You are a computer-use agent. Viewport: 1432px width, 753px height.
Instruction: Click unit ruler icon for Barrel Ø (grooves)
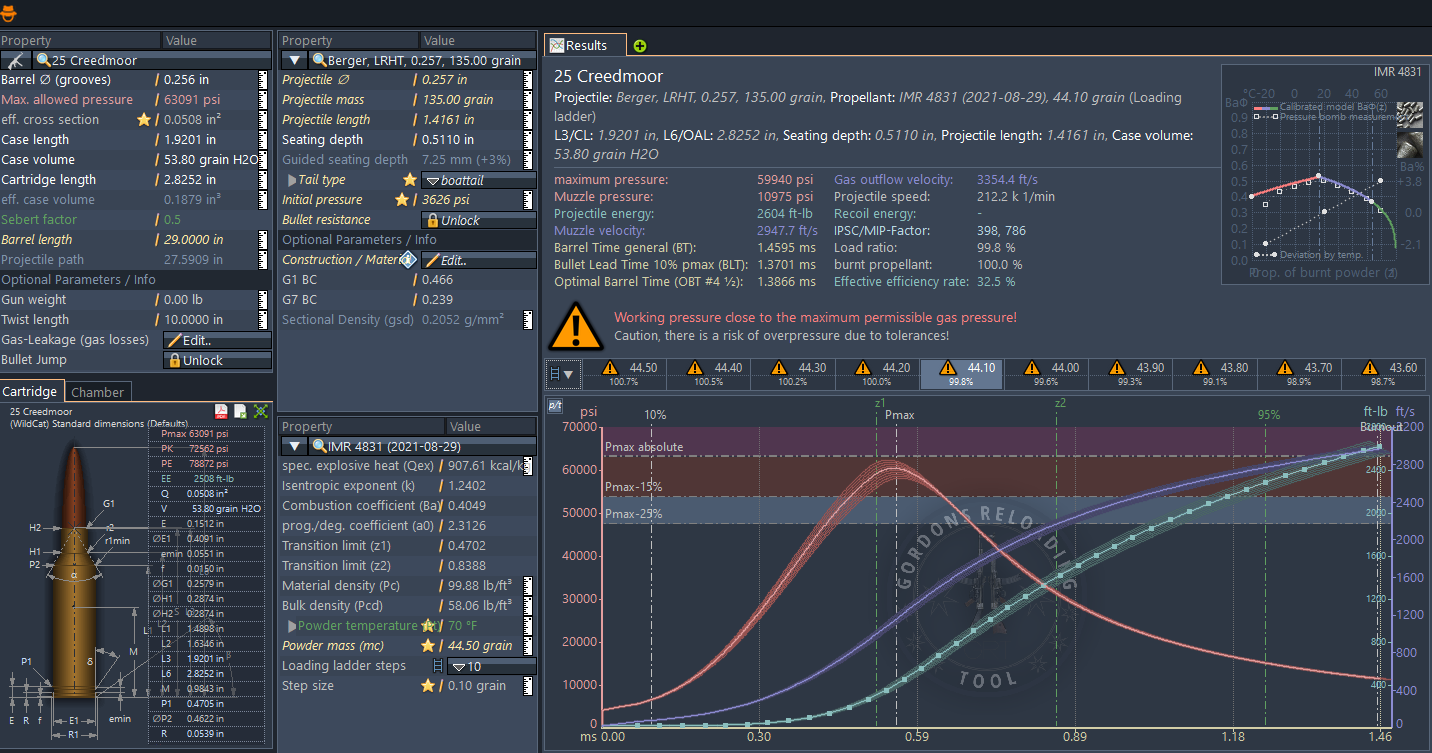[x=264, y=80]
